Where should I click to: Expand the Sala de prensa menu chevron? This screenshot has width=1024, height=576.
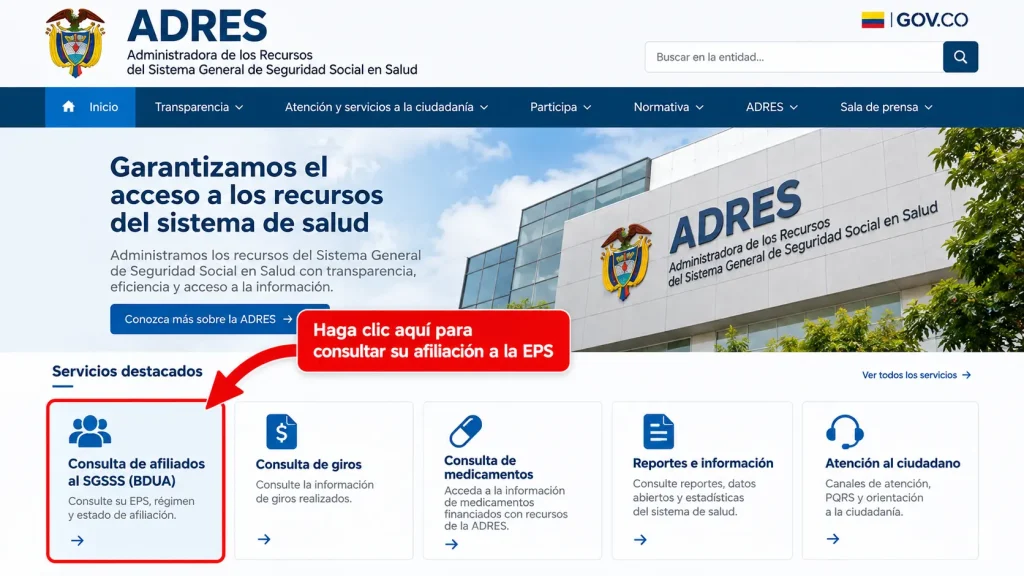[929, 107]
